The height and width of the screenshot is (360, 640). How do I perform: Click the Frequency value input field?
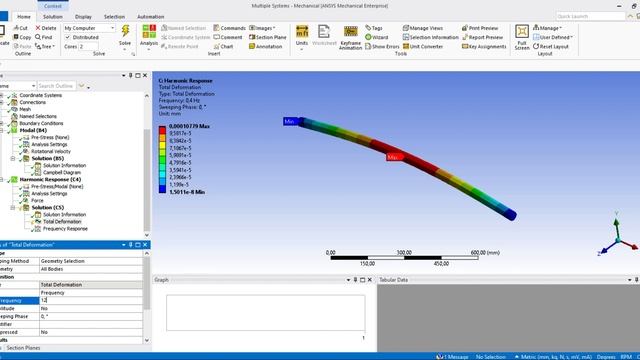[91, 300]
